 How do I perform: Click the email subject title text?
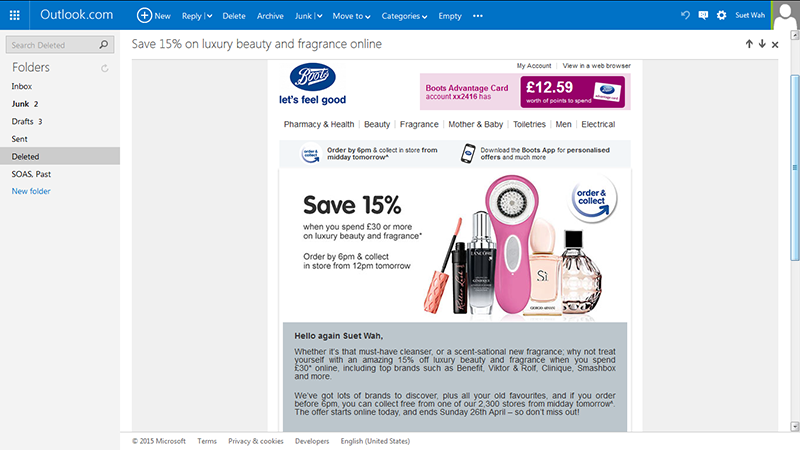257,44
